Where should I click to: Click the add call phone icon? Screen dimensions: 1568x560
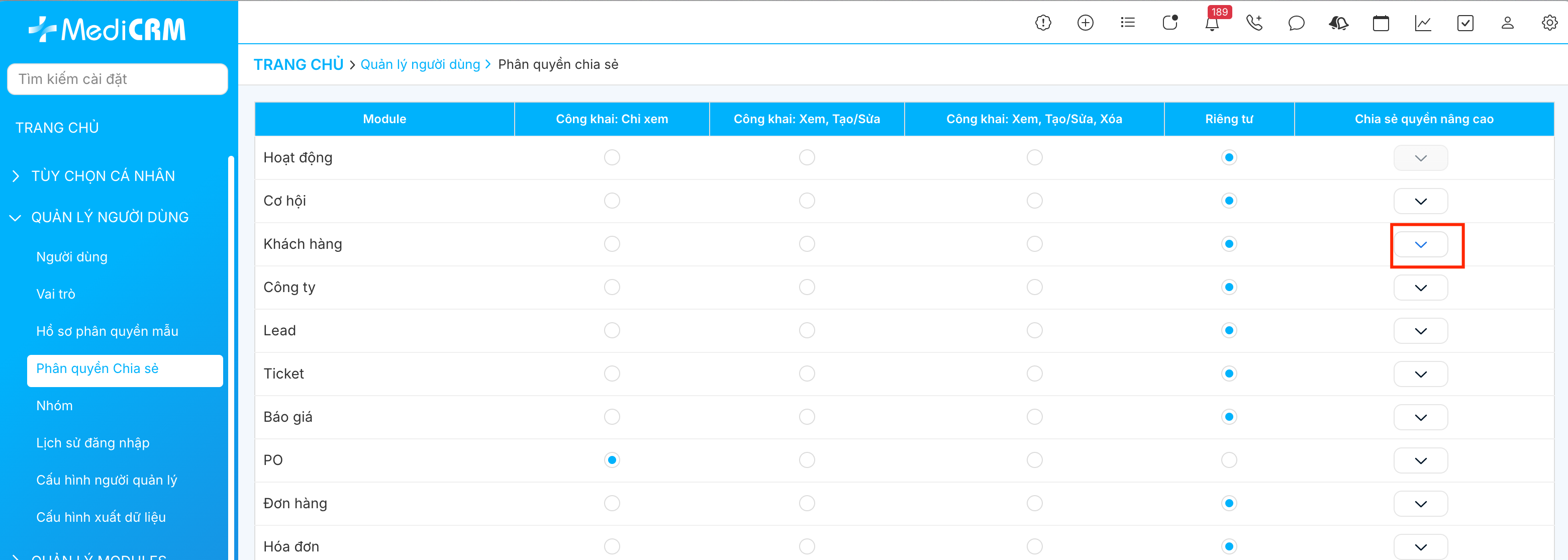[x=1254, y=23]
